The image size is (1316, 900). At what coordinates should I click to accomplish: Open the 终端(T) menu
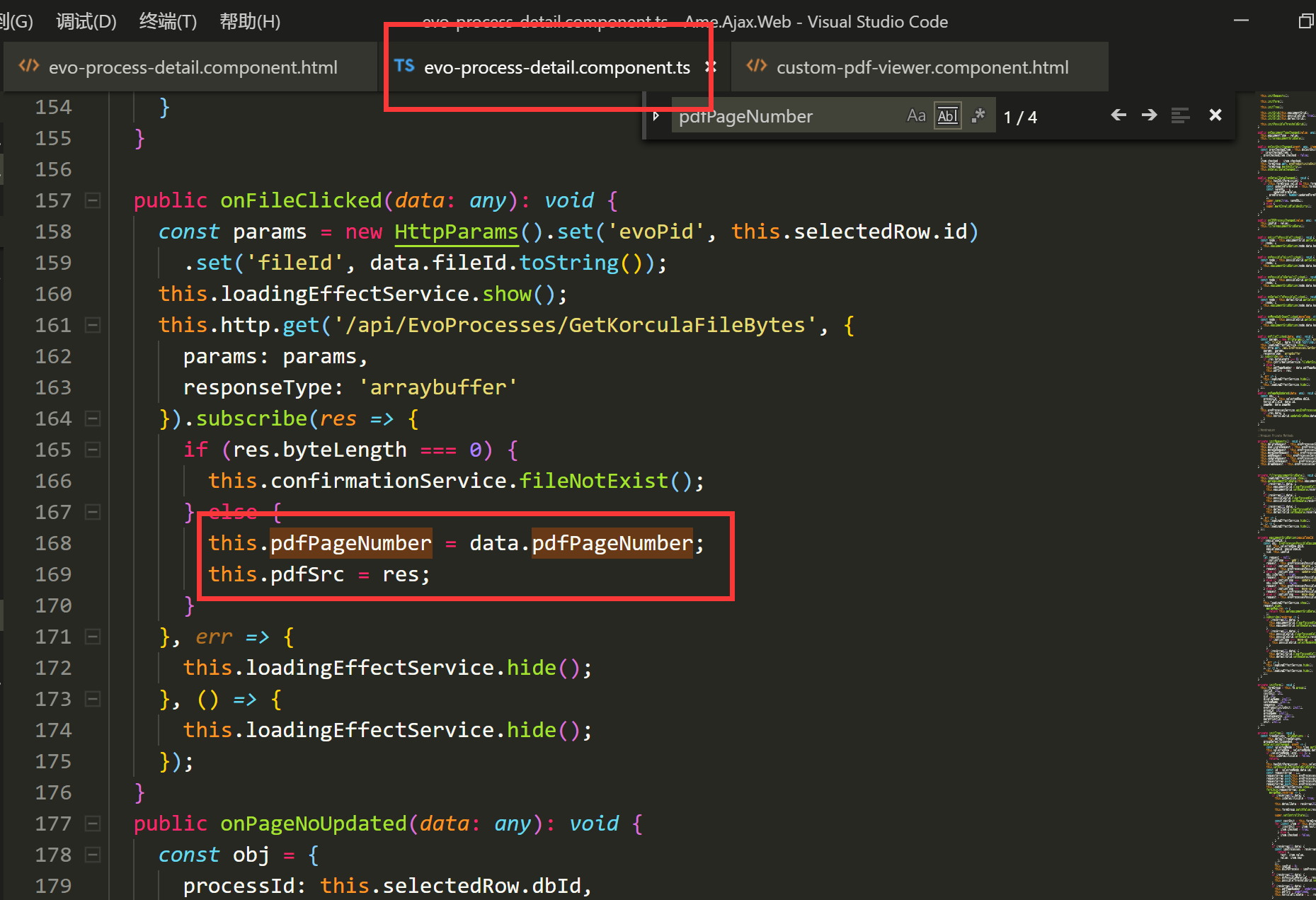point(168,21)
